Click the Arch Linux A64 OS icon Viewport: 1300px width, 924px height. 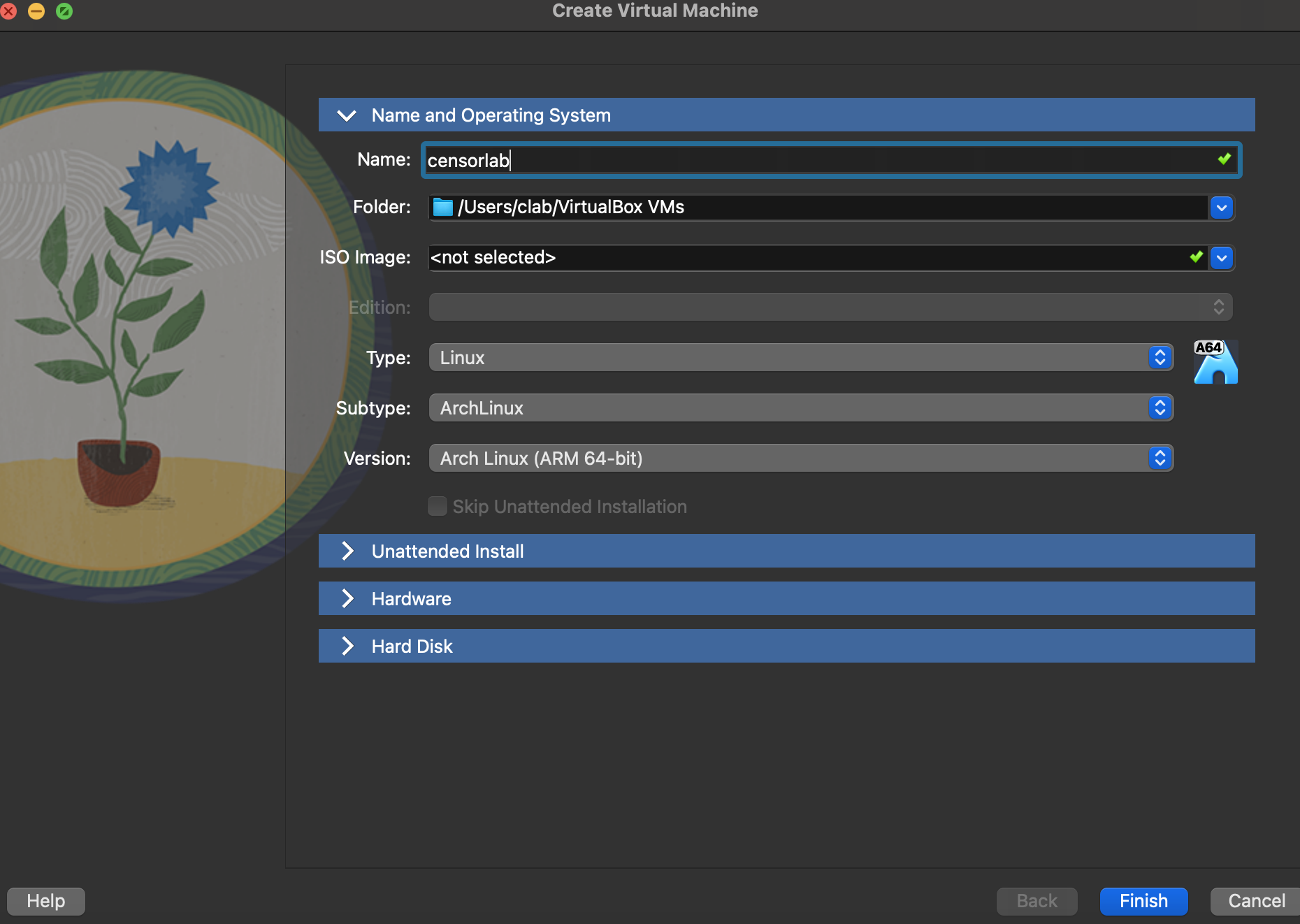pyautogui.click(x=1215, y=362)
